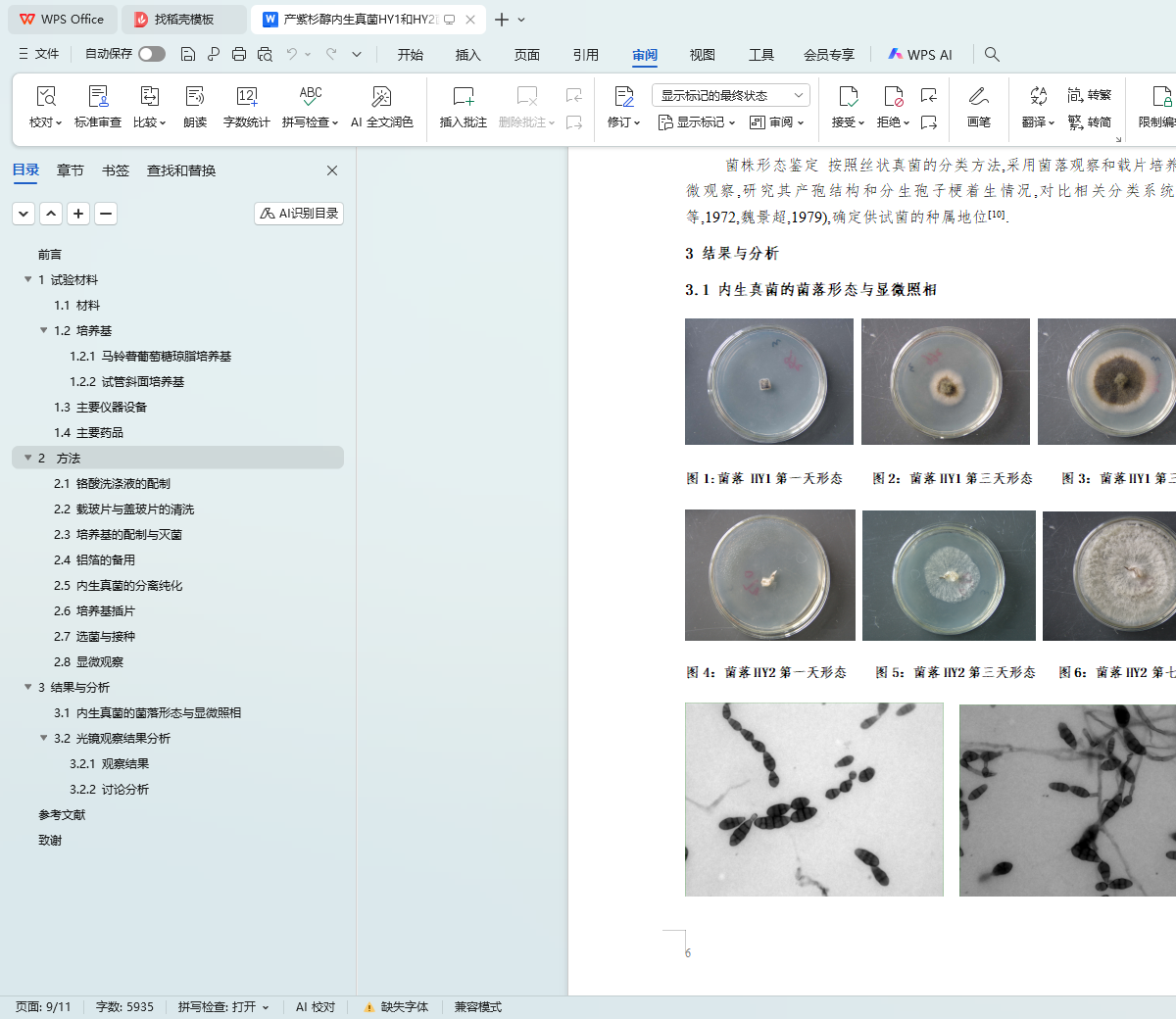The image size is (1176, 1019).
Task: Undo the last action
Action: pyautogui.click(x=292, y=54)
